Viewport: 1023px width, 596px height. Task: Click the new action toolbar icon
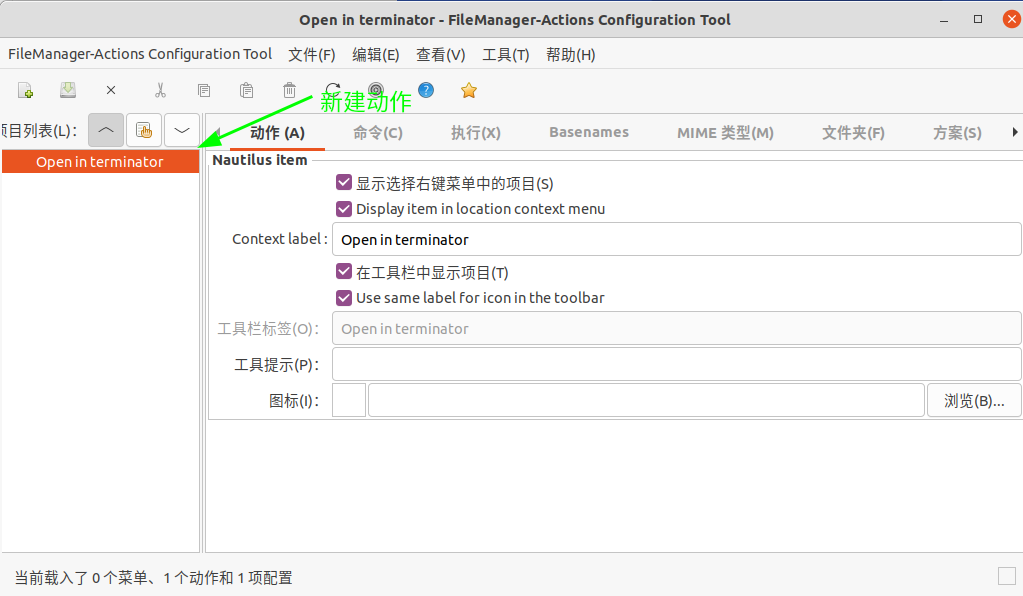(26, 91)
